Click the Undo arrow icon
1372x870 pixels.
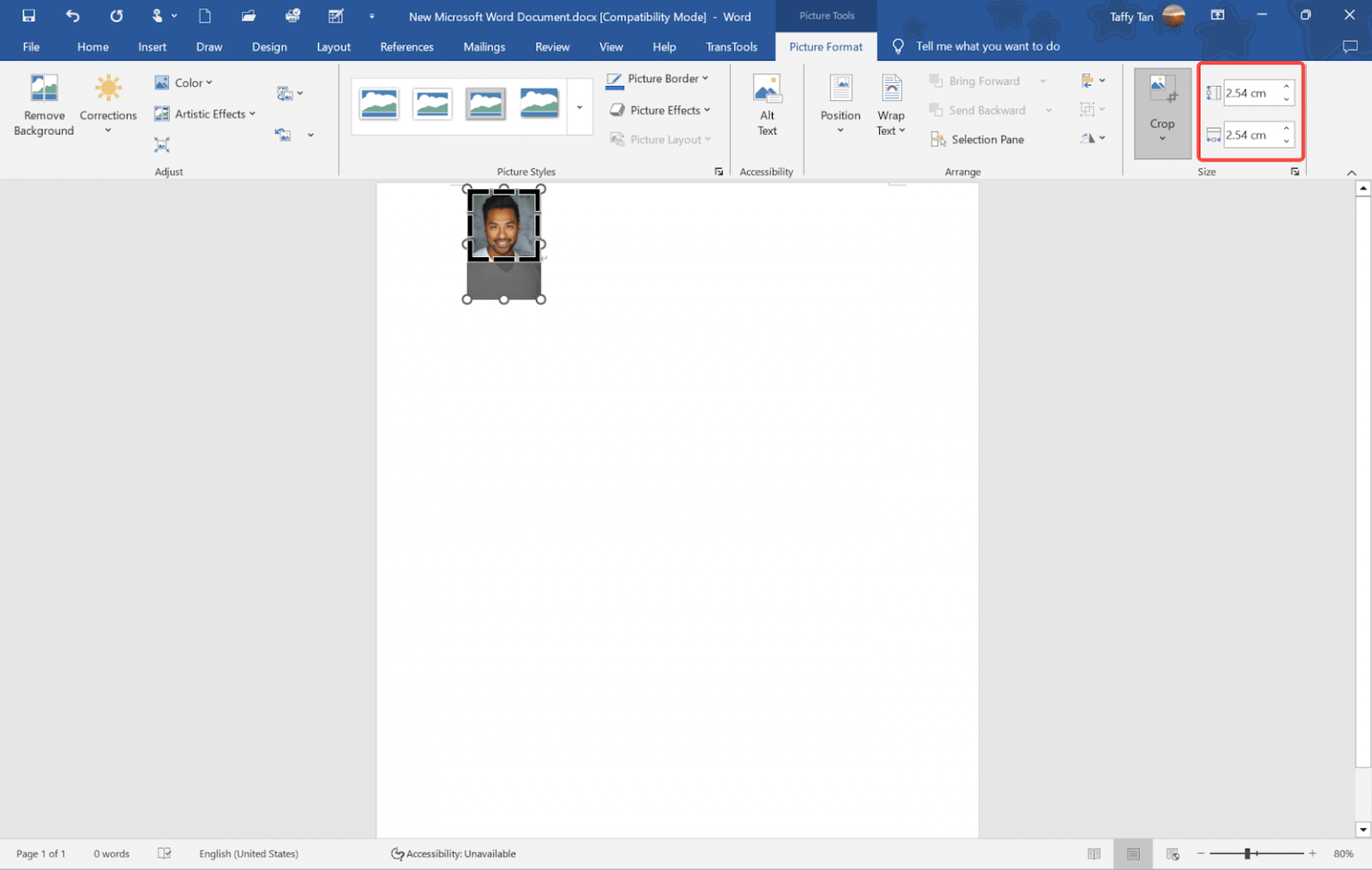coord(72,16)
